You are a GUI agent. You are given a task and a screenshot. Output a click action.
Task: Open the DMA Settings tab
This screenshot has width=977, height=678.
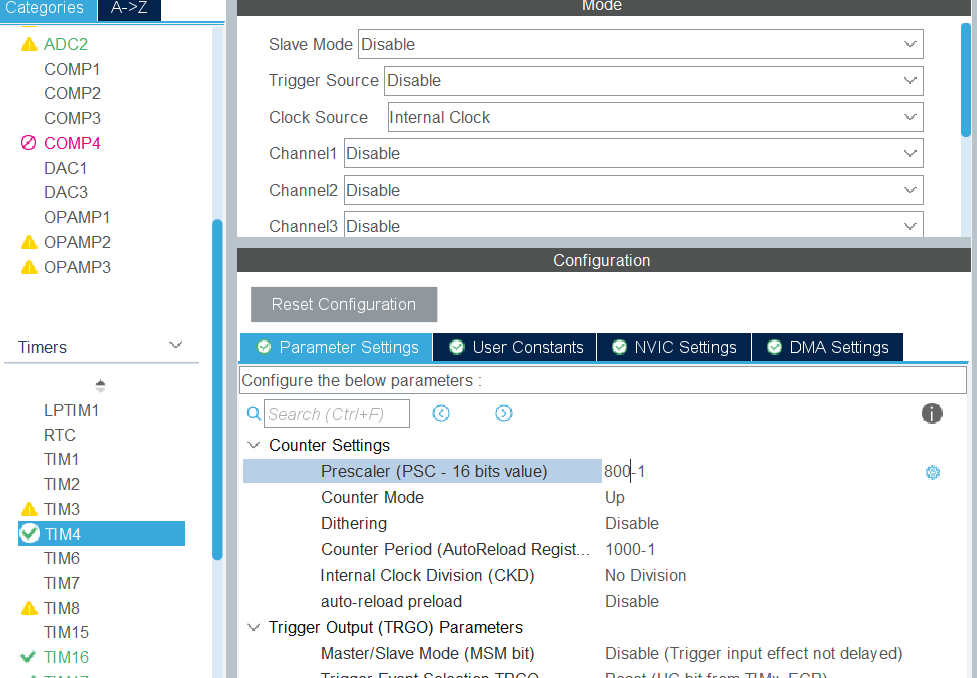point(827,347)
